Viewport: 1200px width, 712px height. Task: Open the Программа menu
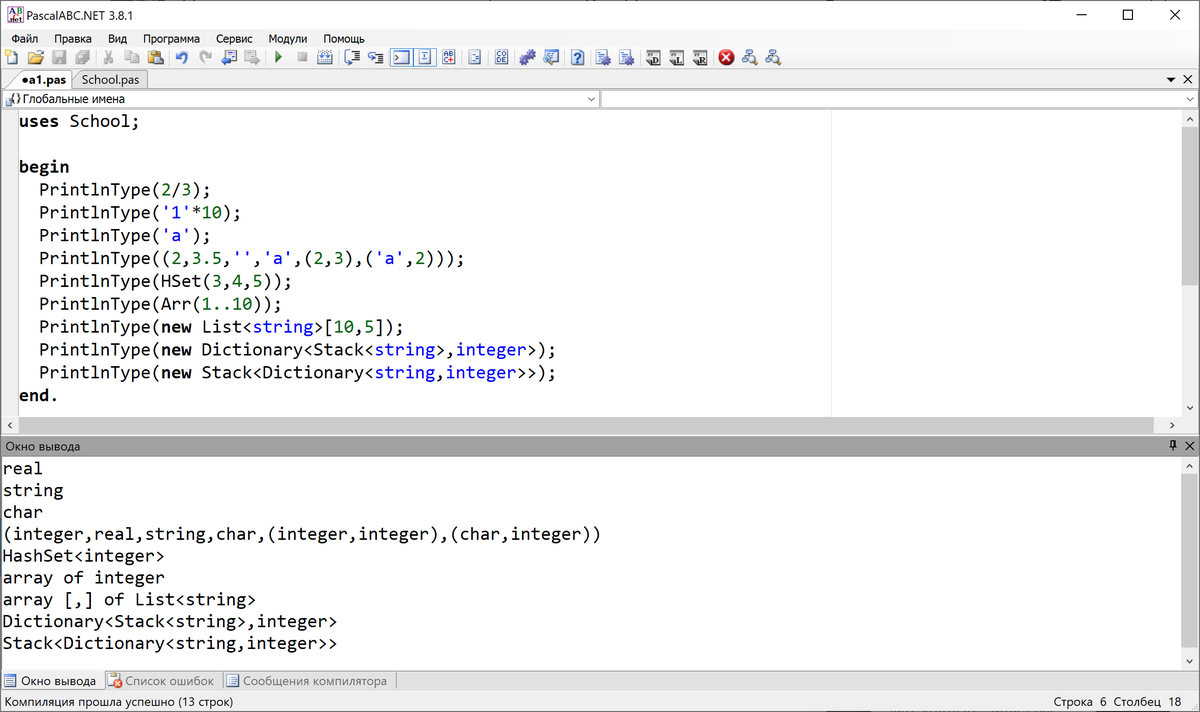point(171,38)
